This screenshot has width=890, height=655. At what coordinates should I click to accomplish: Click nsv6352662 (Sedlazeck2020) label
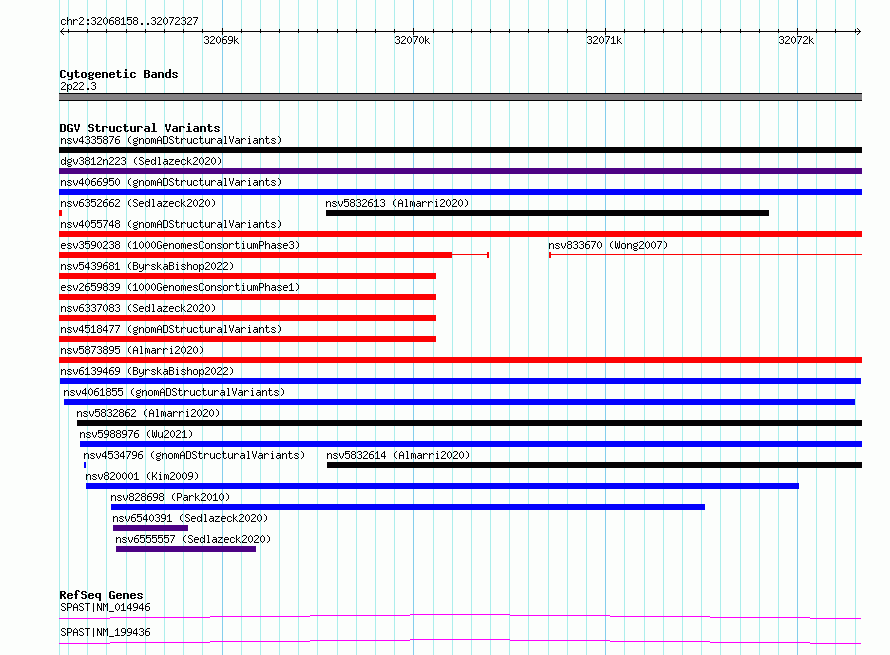[x=138, y=203]
